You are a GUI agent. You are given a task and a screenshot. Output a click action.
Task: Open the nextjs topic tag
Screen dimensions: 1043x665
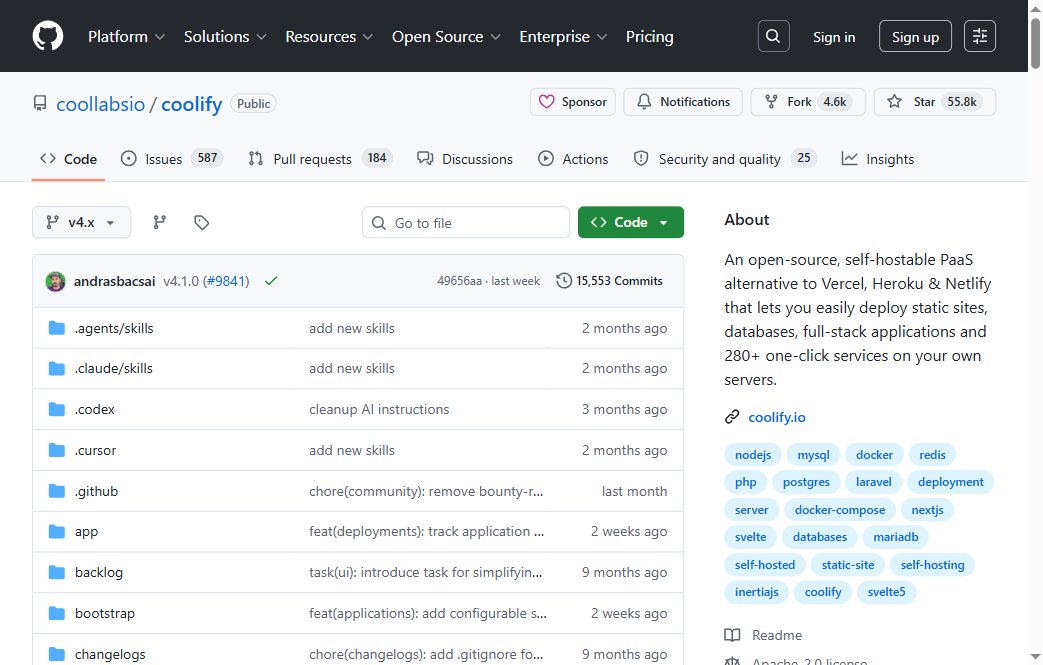click(x=927, y=510)
